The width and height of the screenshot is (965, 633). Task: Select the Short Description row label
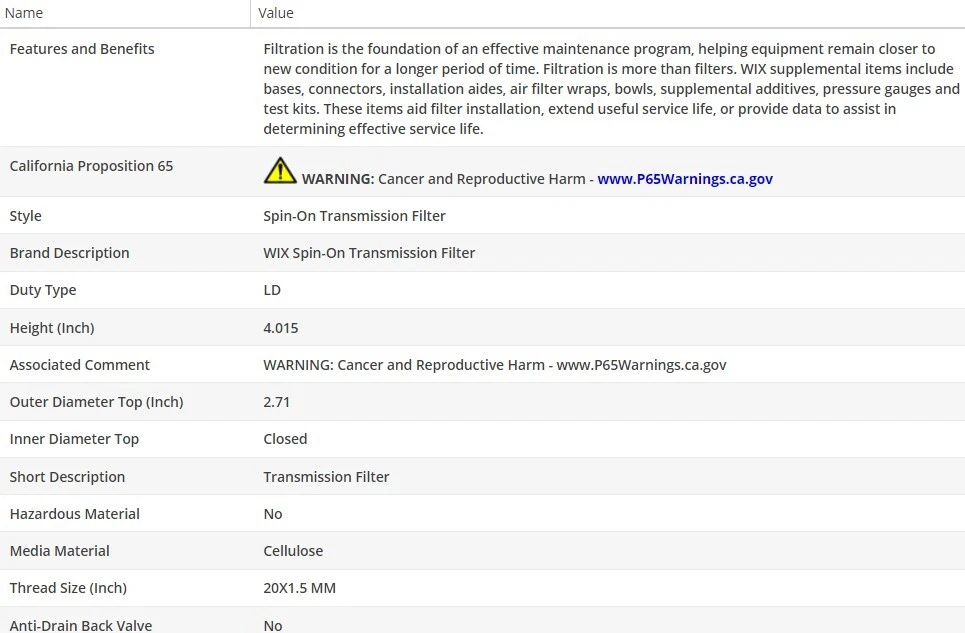point(67,477)
